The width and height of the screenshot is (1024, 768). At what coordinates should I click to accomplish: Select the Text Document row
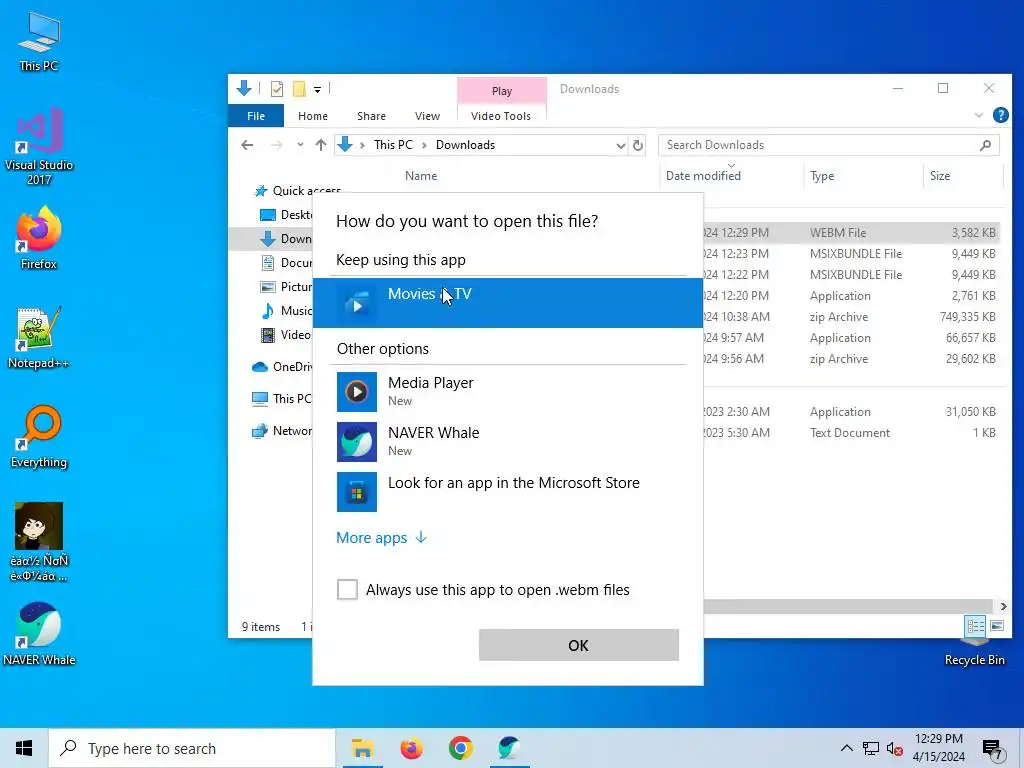852,433
